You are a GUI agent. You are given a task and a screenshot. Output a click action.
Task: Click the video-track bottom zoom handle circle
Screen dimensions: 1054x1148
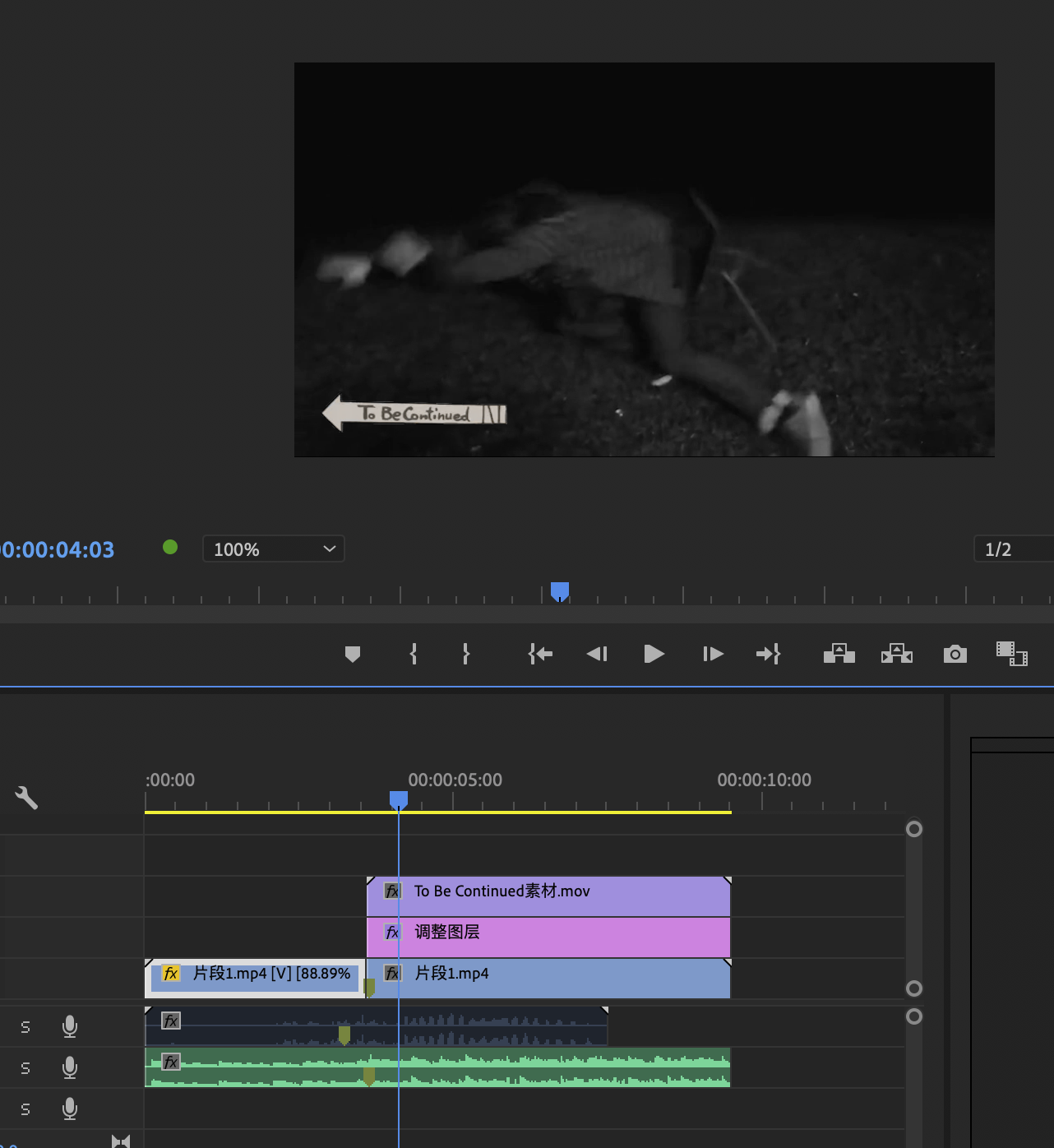(x=914, y=988)
